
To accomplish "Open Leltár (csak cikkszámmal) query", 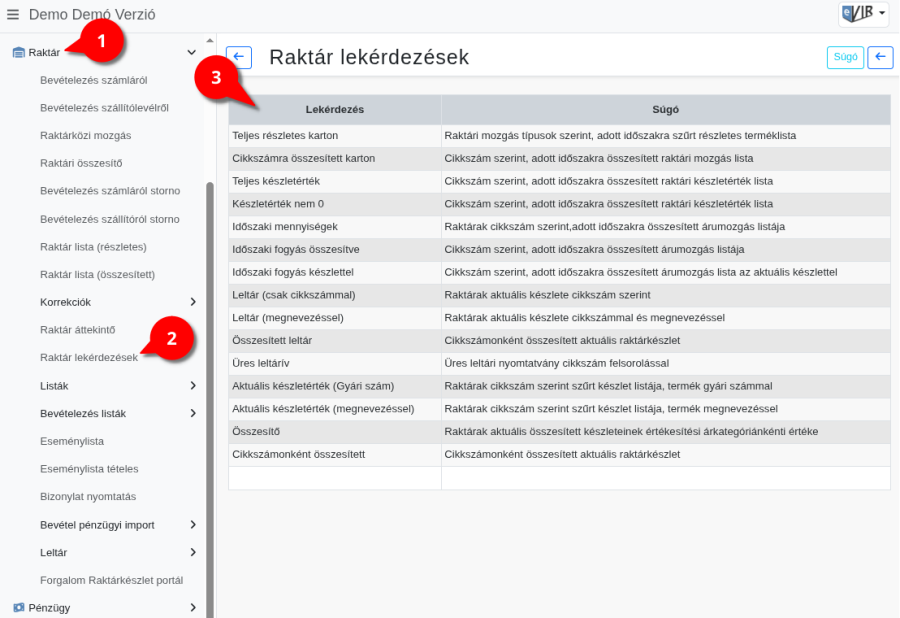I will tap(293, 295).
